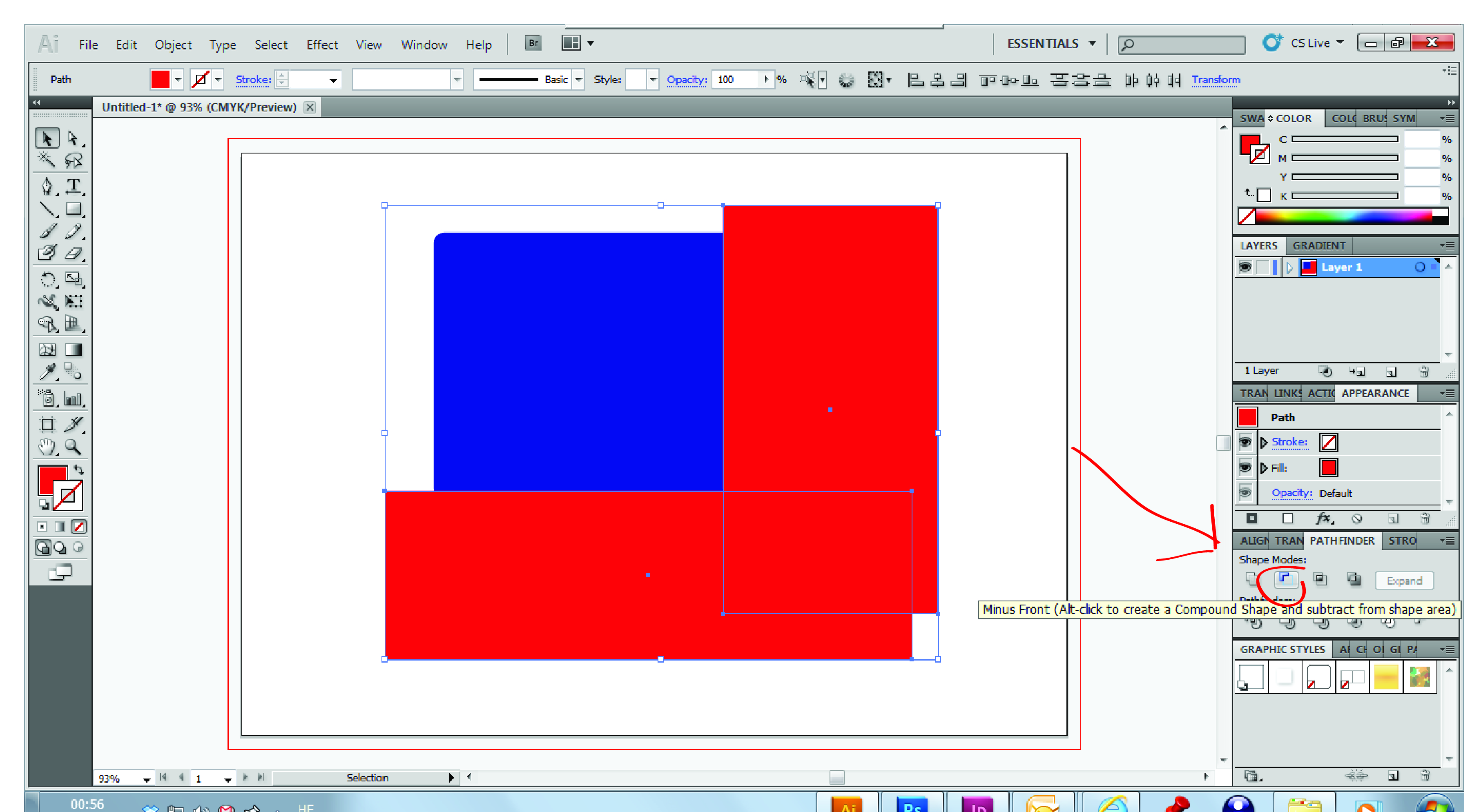This screenshot has height=812, width=1481.
Task: Select the Direct Selection tool
Action: [73, 138]
